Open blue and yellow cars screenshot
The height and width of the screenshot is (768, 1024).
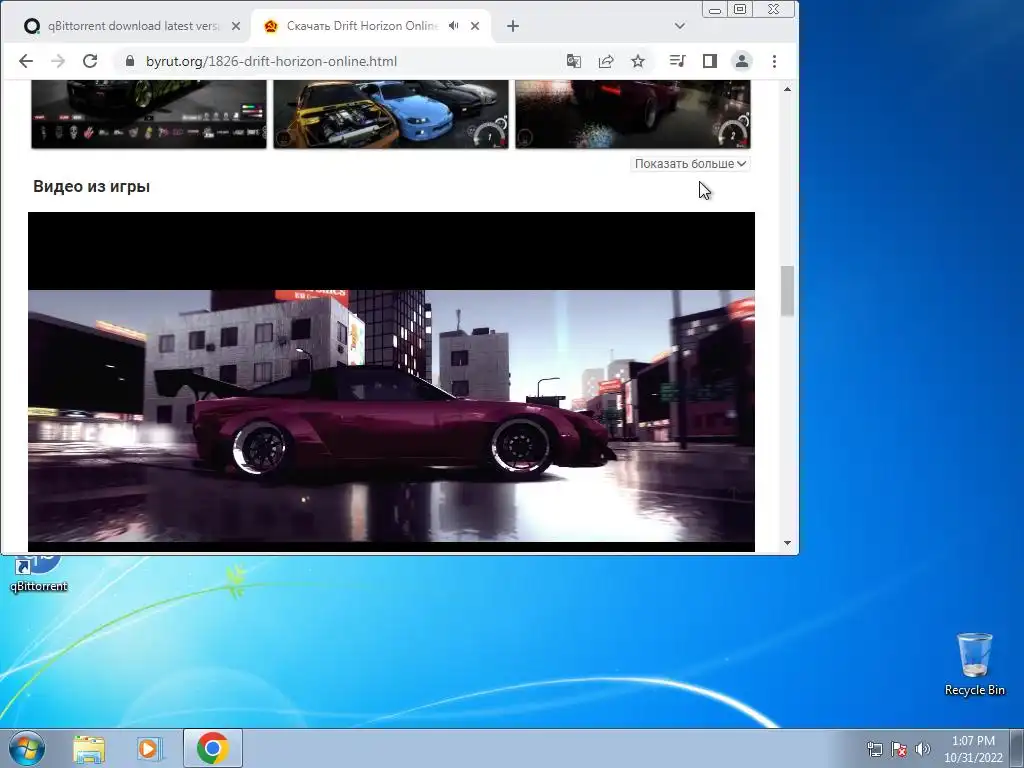[391, 114]
